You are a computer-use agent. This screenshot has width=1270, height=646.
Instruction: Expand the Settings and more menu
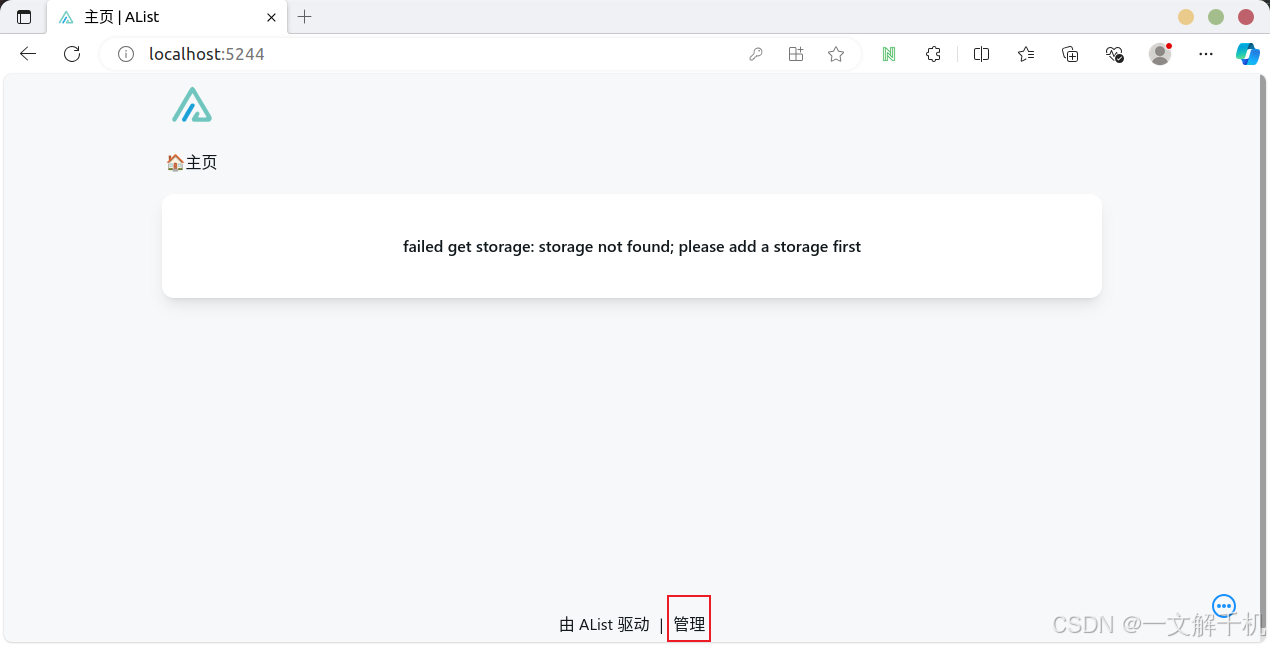tap(1205, 54)
